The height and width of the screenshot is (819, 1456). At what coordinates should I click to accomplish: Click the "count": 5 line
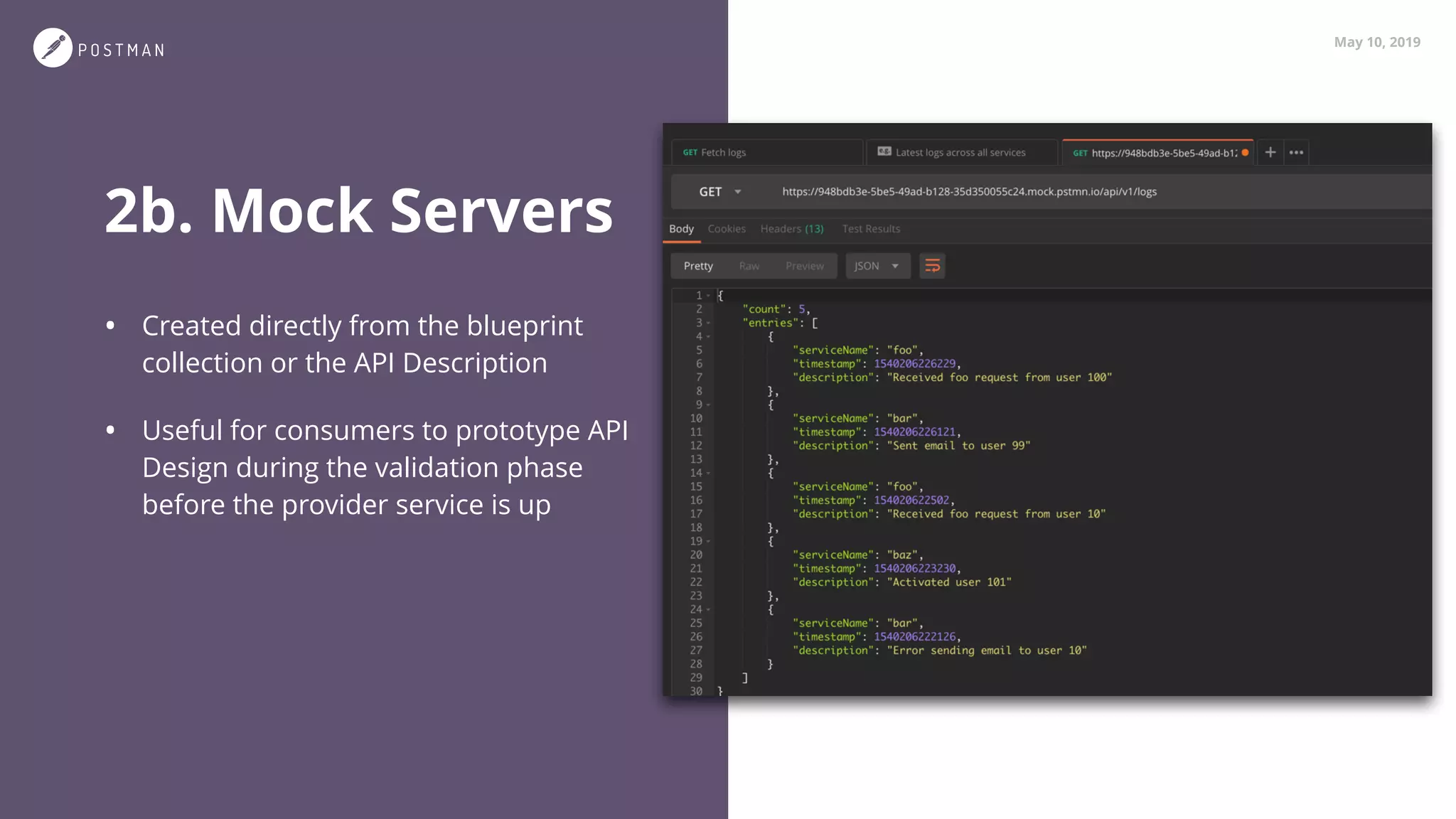776,309
